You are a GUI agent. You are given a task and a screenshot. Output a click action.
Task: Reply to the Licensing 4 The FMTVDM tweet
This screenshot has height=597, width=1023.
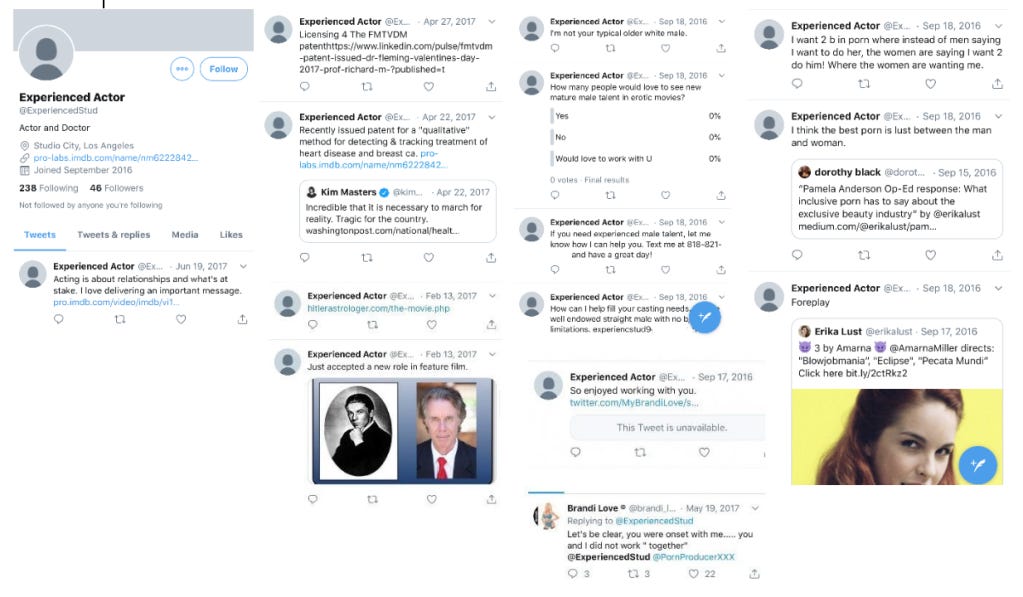[305, 86]
